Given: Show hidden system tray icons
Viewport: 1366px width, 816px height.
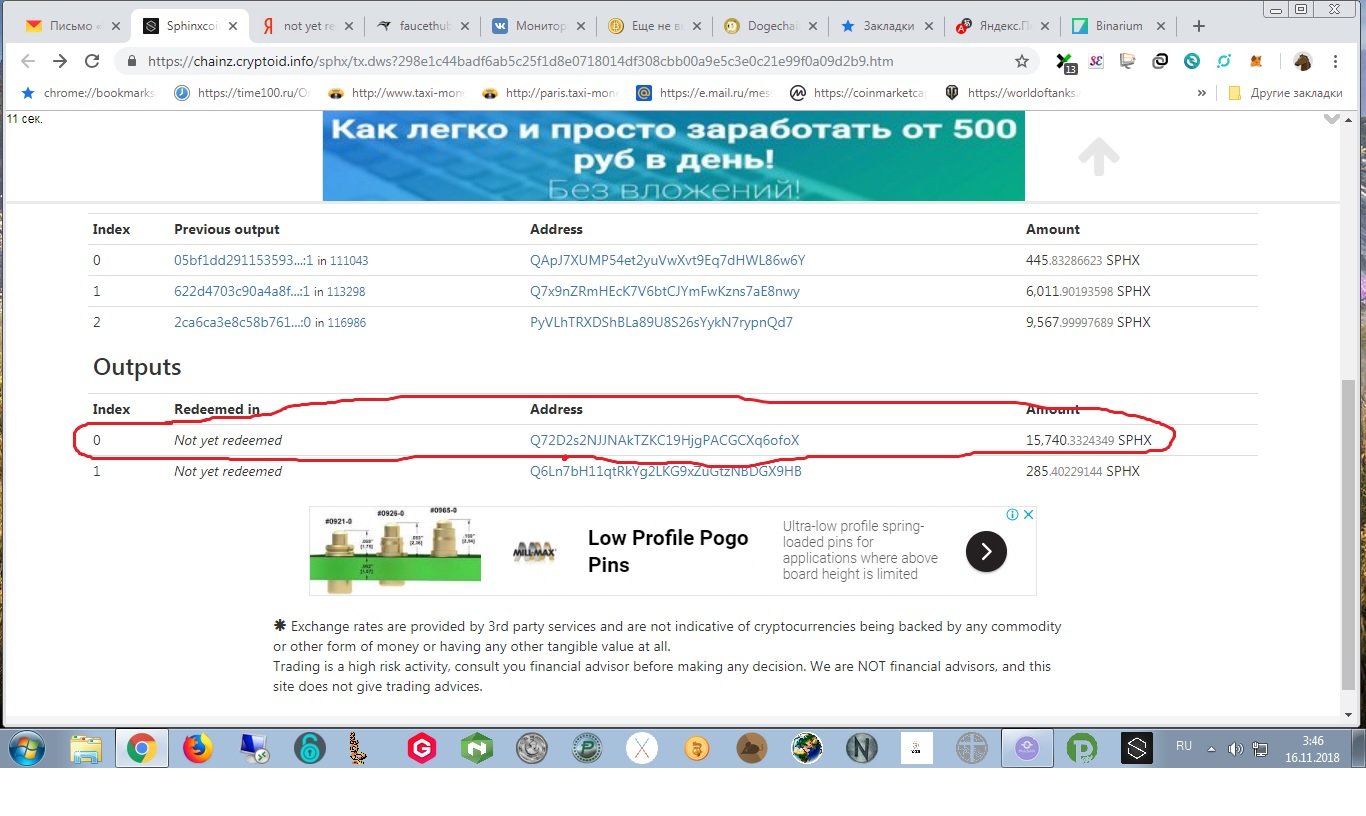Looking at the screenshot, I should click(1212, 748).
